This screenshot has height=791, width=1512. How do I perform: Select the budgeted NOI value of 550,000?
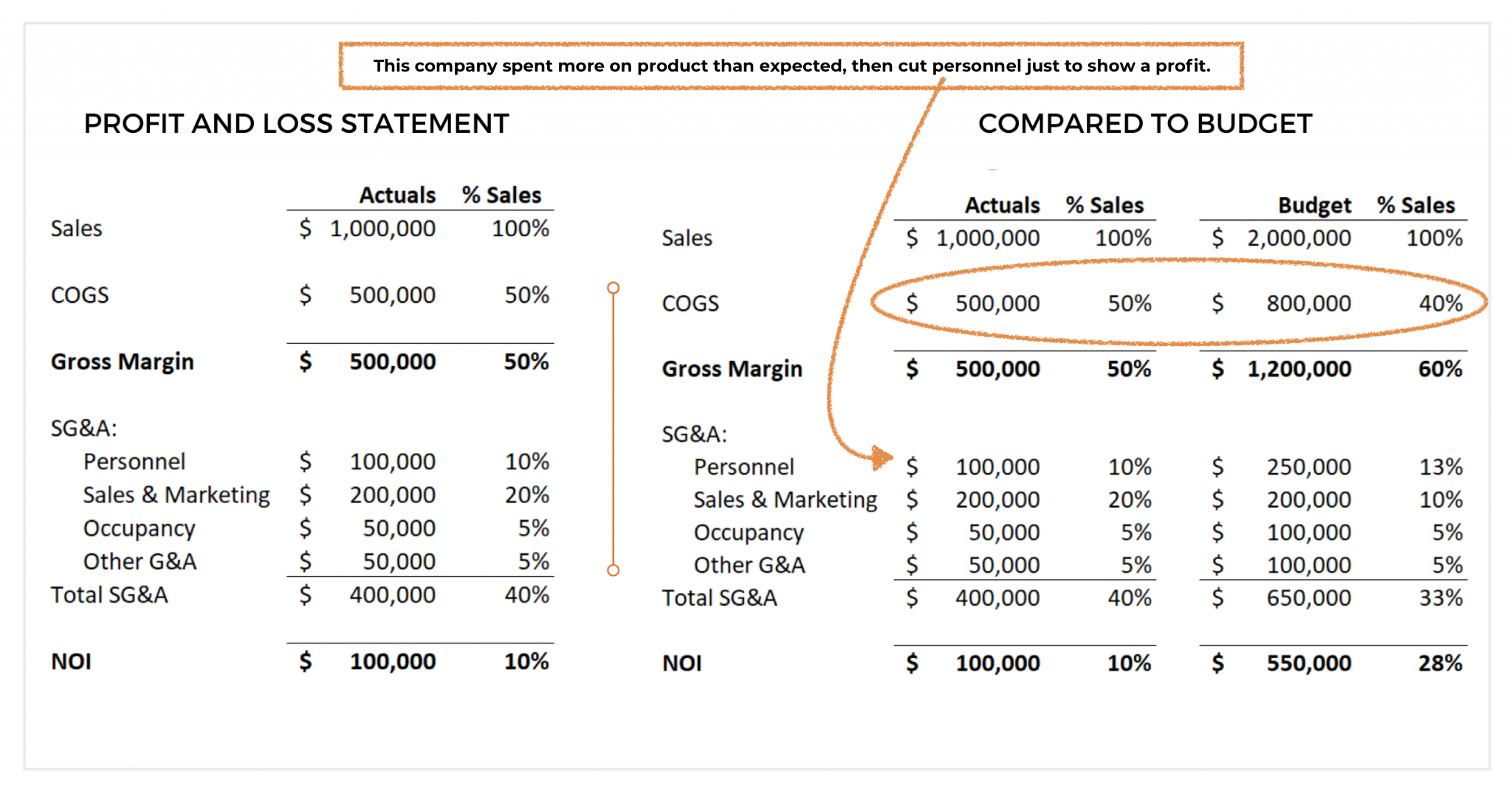(1308, 663)
